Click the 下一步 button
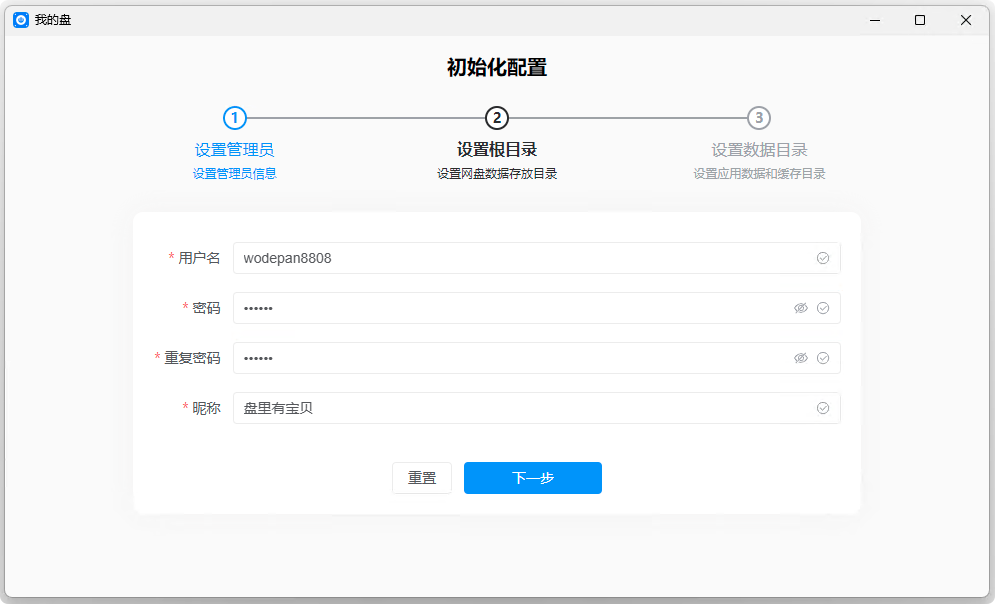 [533, 478]
